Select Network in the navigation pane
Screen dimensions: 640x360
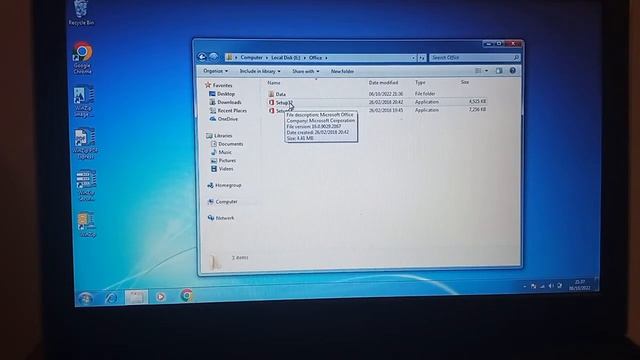pyautogui.click(x=224, y=218)
